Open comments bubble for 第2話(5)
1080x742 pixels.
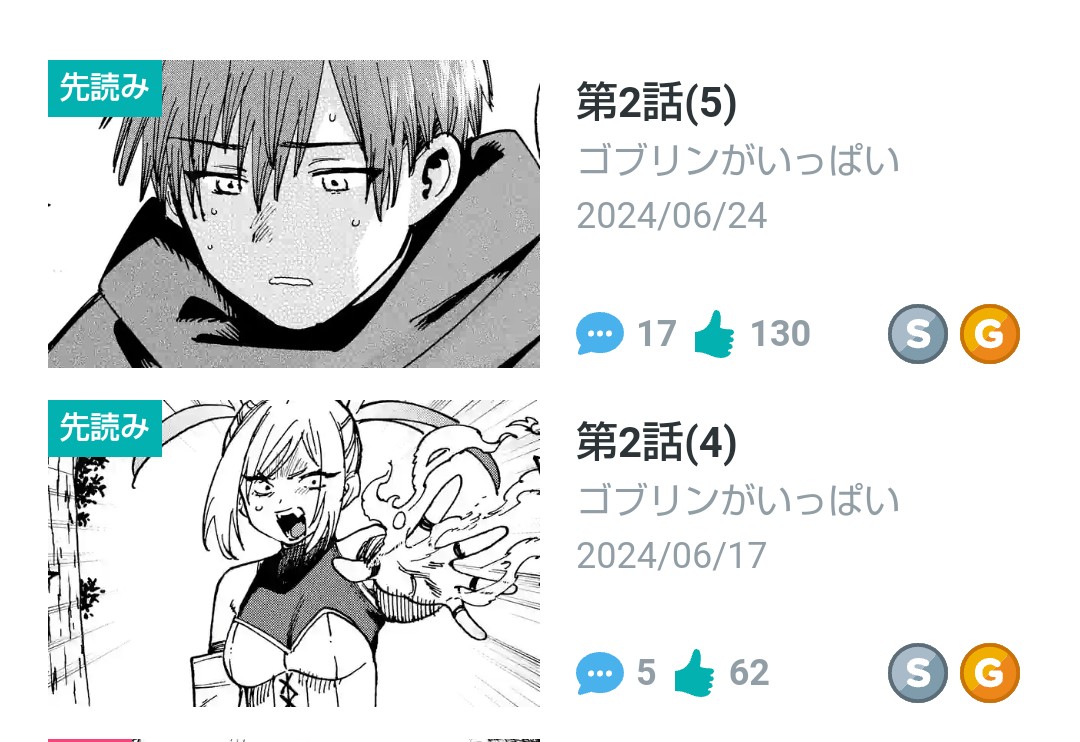[x=600, y=333]
